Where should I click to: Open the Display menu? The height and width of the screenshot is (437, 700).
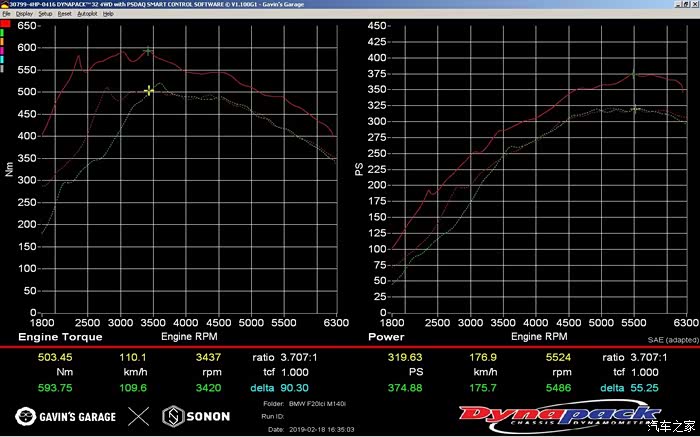(24, 14)
